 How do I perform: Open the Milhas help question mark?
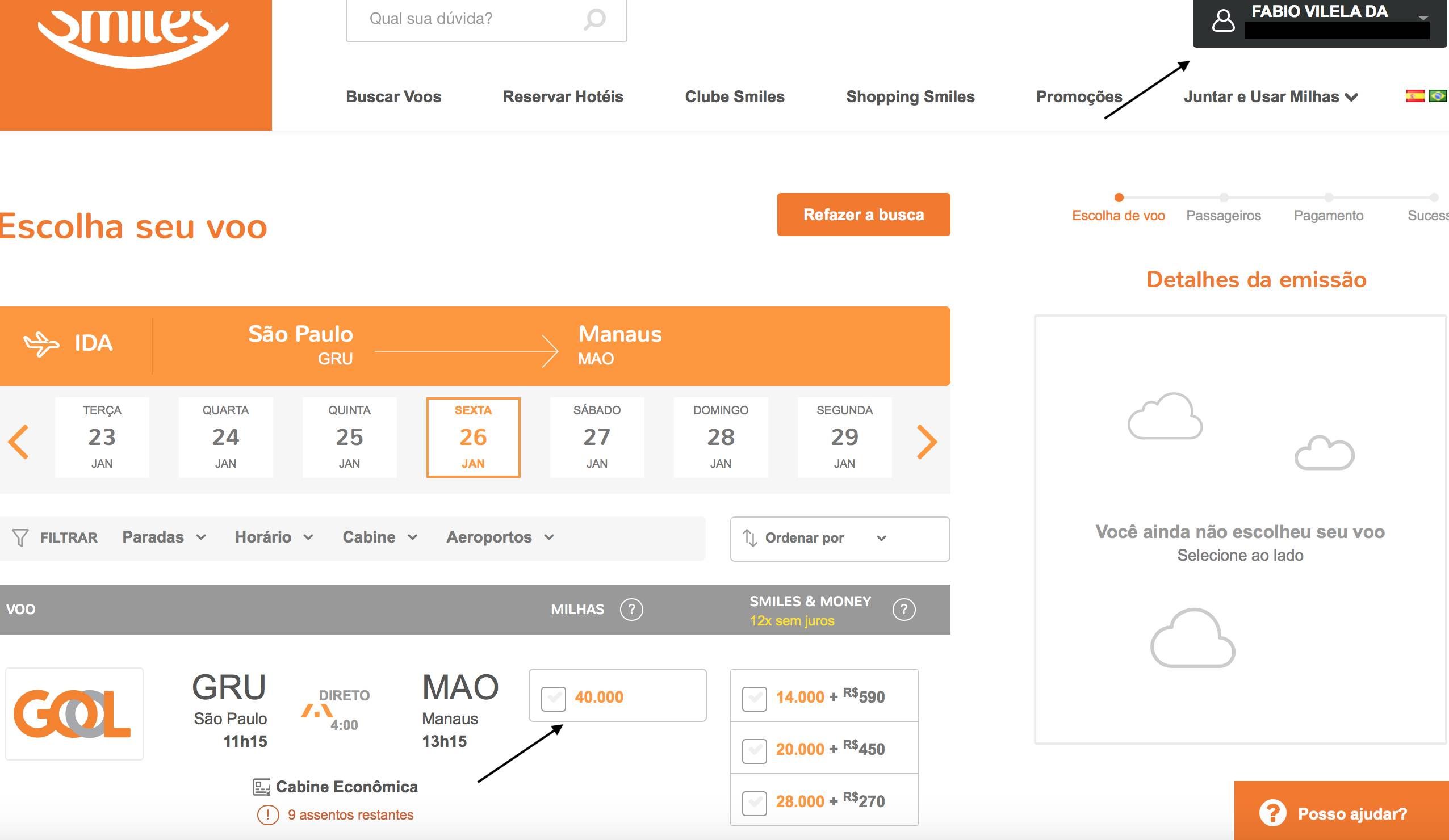coord(631,609)
